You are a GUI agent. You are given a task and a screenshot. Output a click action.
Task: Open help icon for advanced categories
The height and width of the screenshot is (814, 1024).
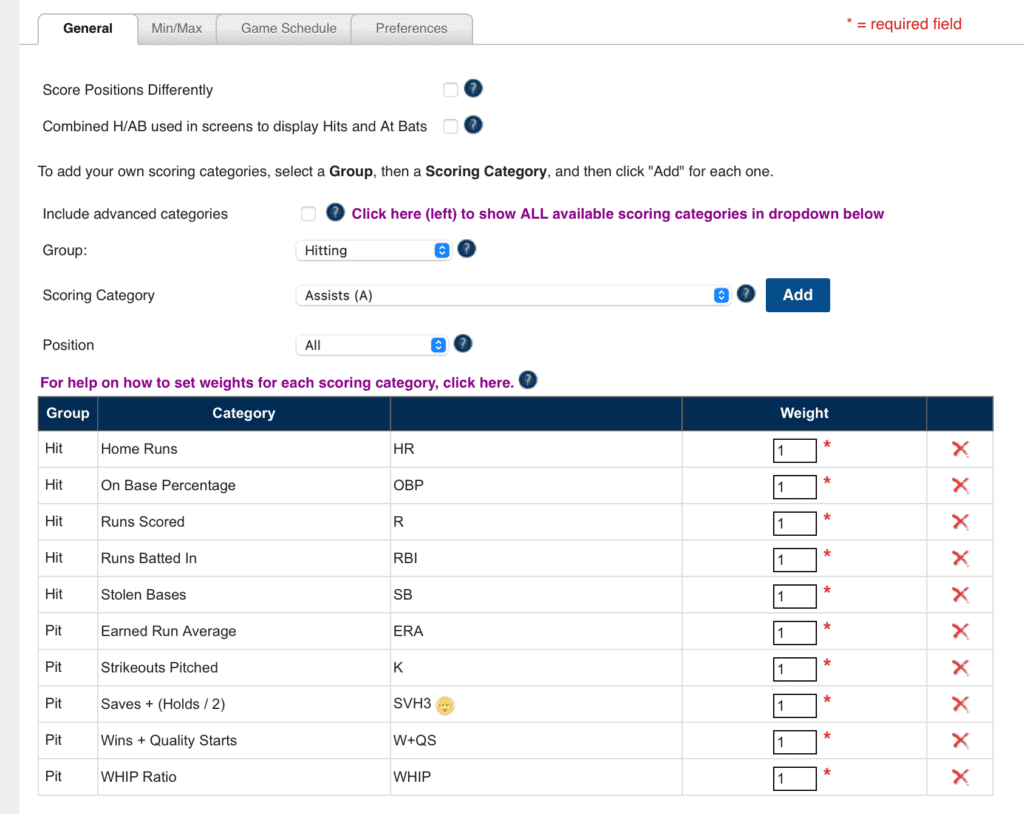pyautogui.click(x=335, y=212)
